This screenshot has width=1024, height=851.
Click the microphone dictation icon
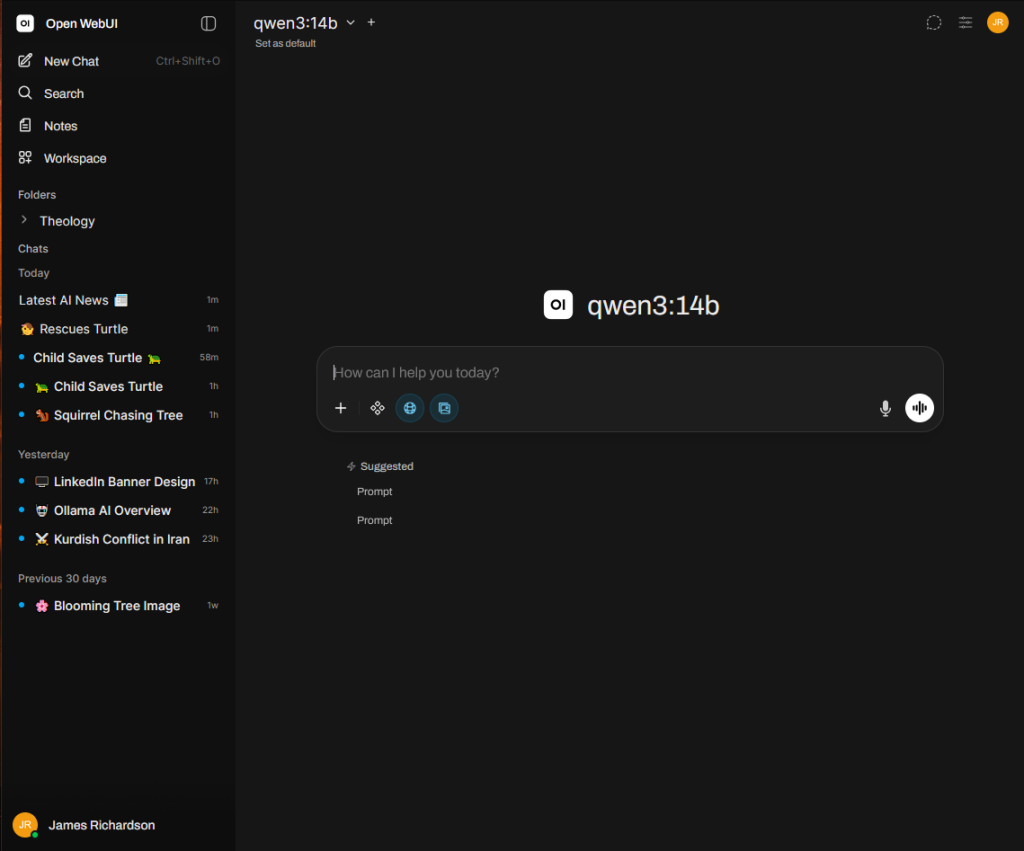coord(885,408)
